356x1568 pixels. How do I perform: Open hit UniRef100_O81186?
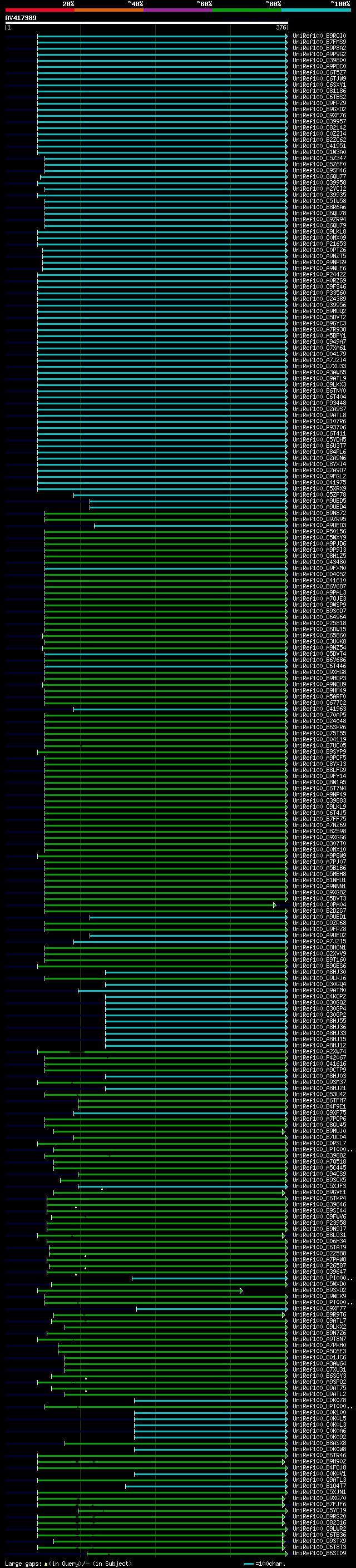click(x=319, y=91)
